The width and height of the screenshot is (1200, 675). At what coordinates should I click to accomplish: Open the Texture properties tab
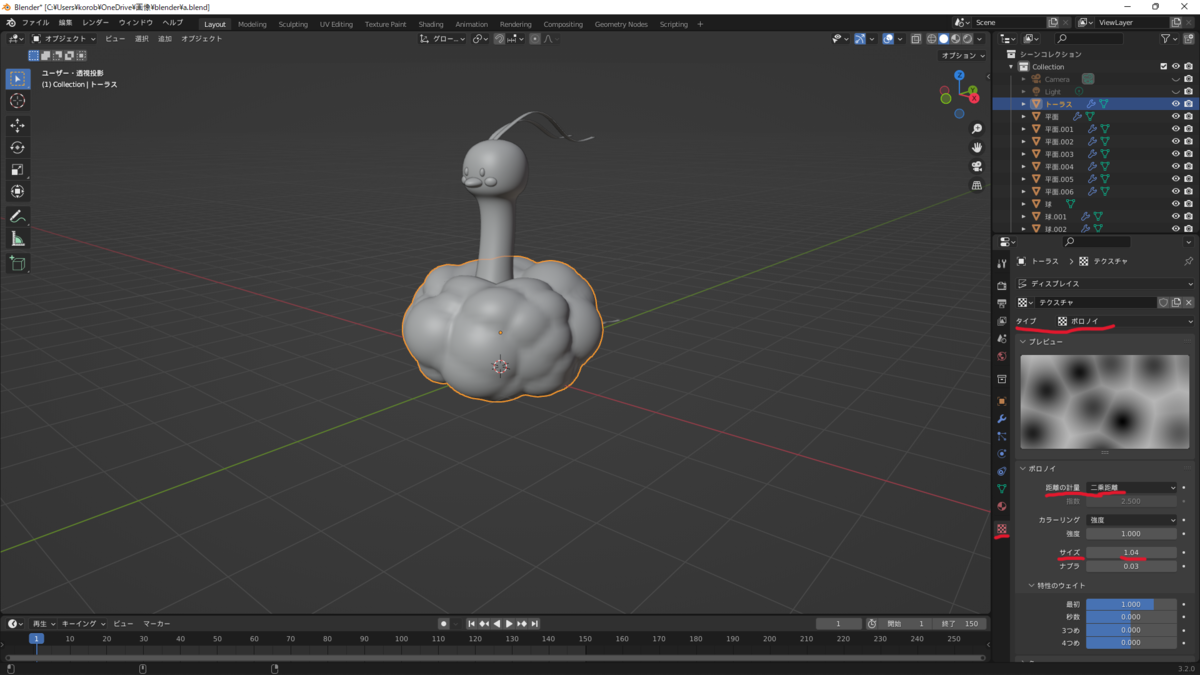1001,529
